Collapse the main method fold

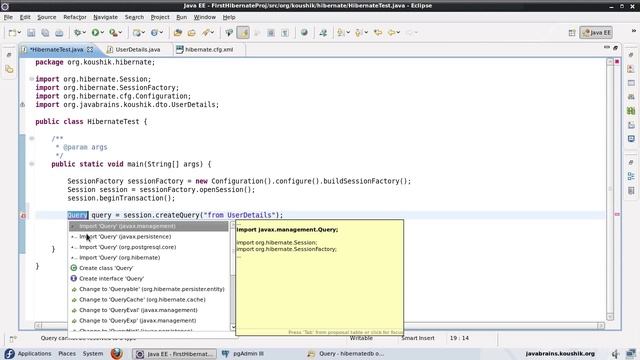point(31,164)
